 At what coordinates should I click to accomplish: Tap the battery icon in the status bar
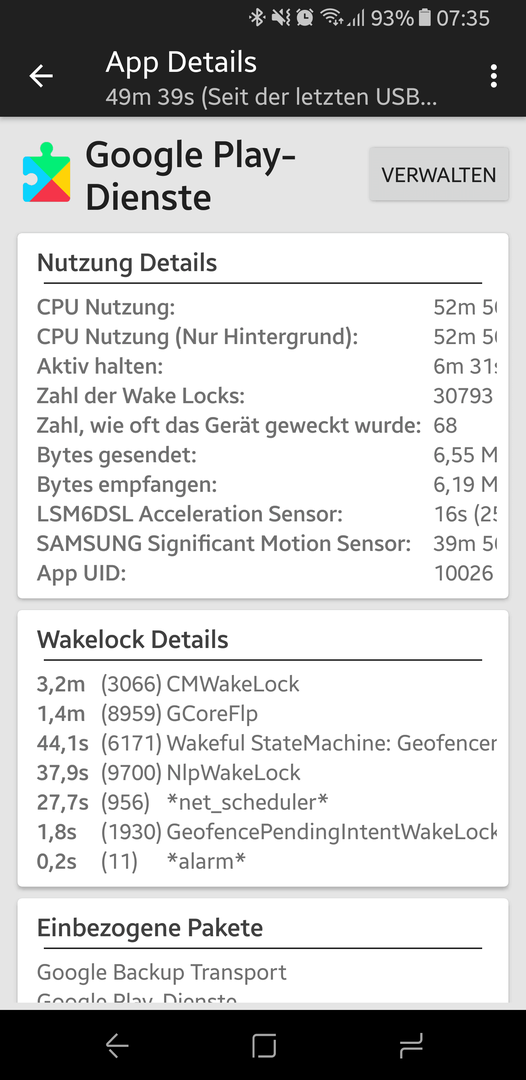(425, 18)
